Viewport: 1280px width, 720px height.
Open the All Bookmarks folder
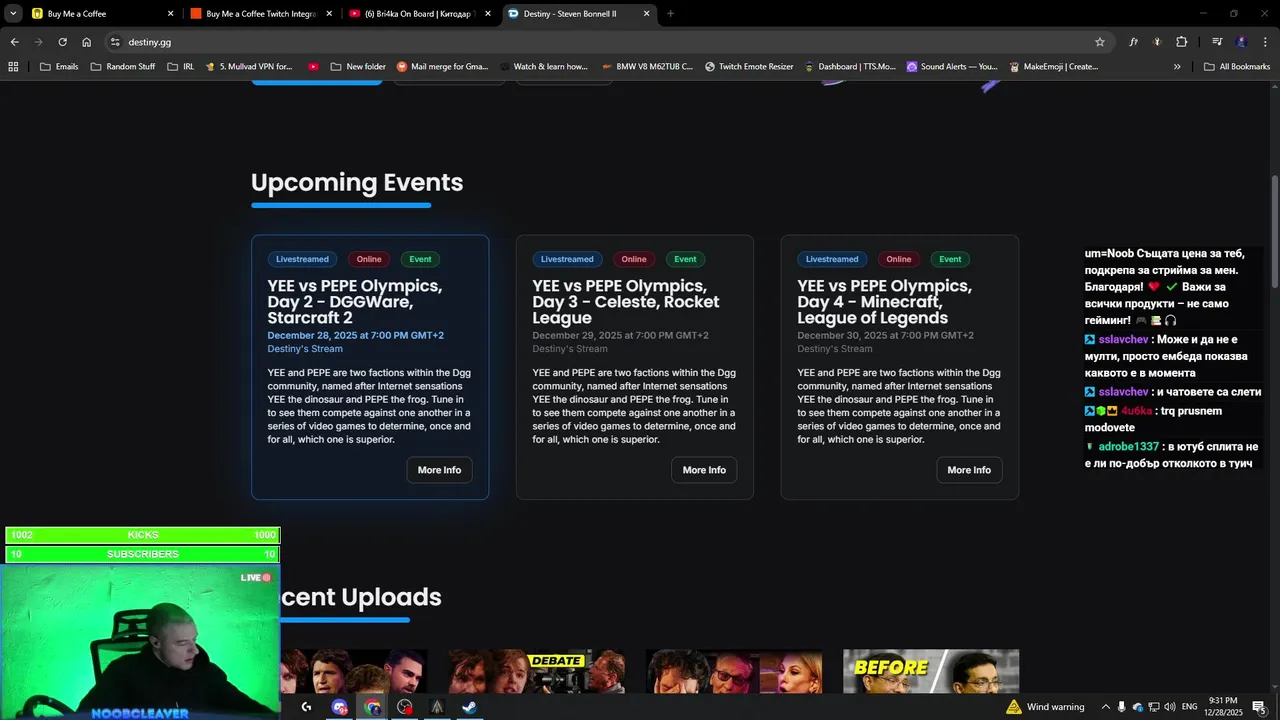[x=1237, y=67]
